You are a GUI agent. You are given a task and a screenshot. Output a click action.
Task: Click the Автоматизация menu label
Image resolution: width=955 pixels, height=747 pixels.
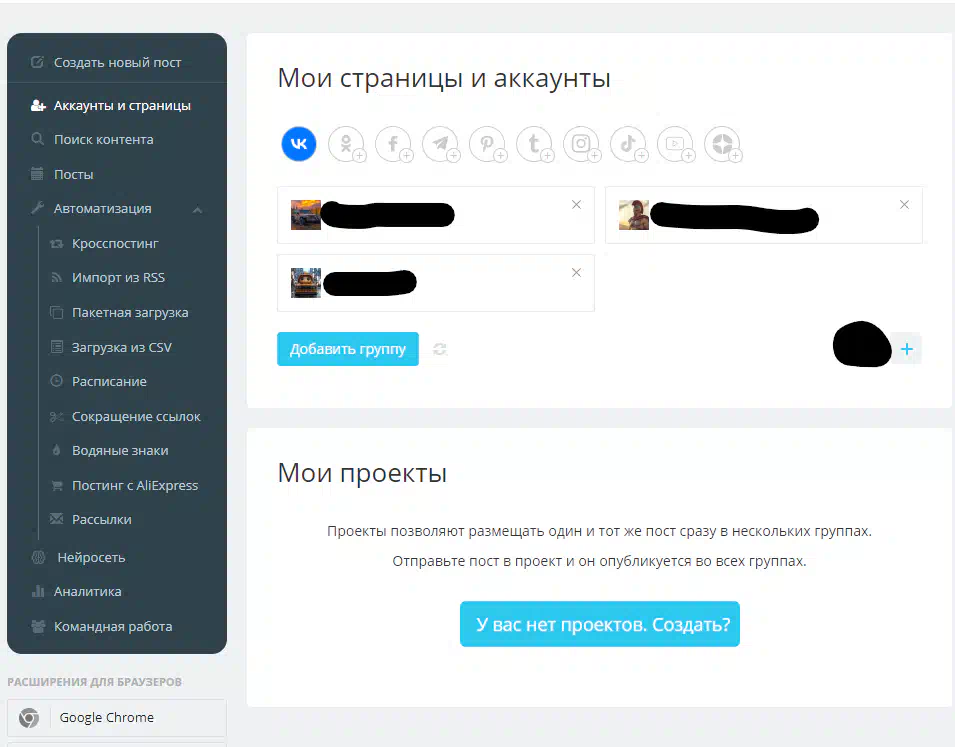pyautogui.click(x=102, y=208)
